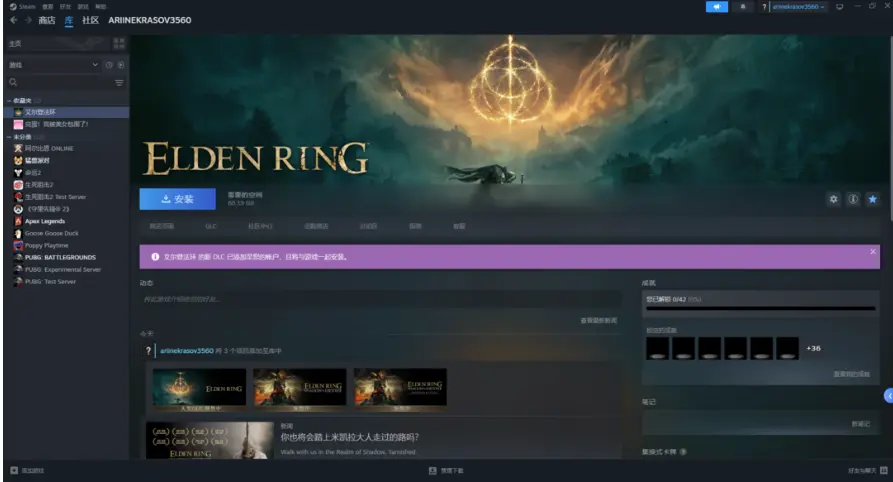Image resolution: width=893 pixels, height=482 pixels.
Task: Click the info icon in purple banner
Action: click(155, 257)
